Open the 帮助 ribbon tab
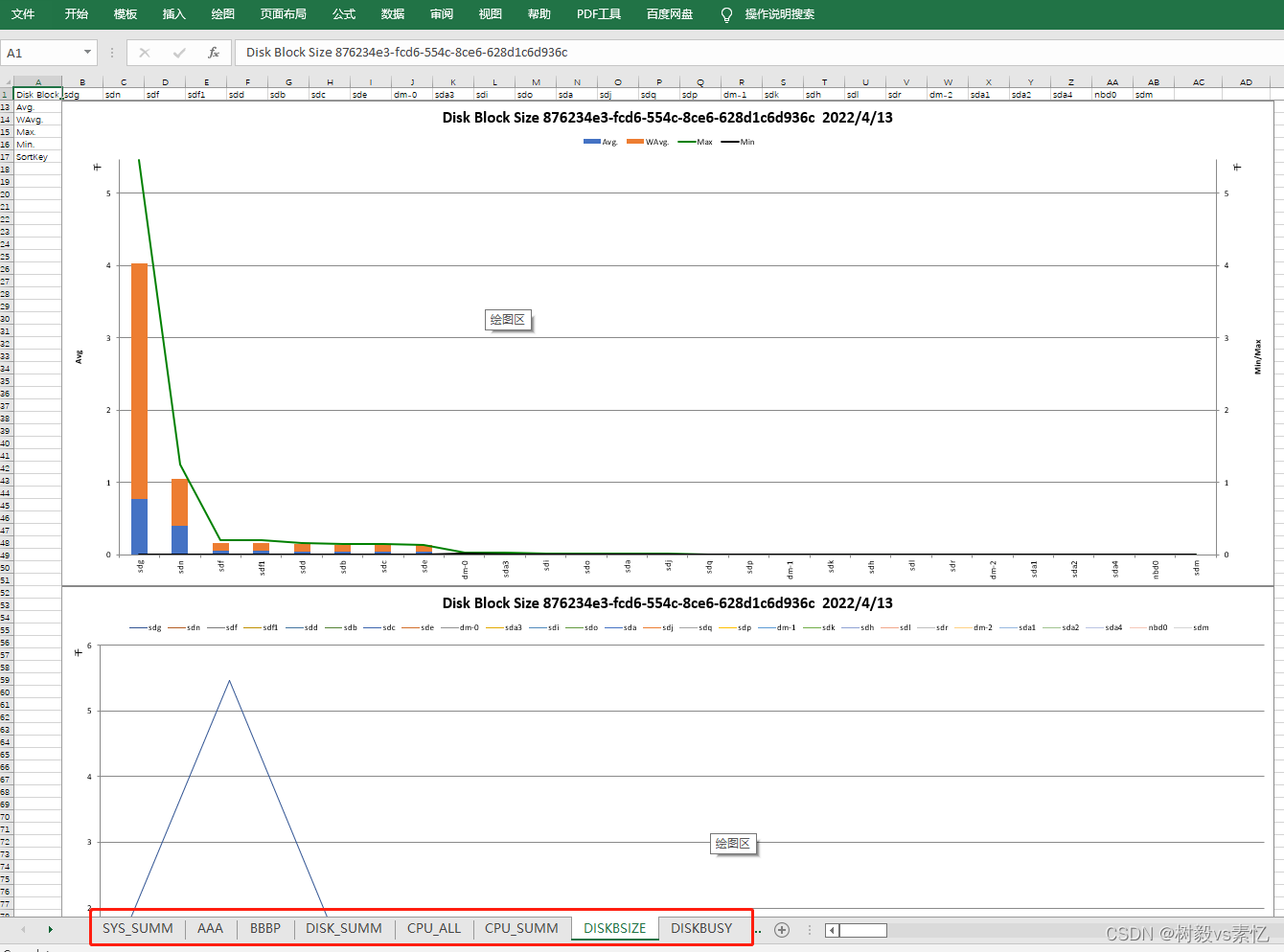Viewport: 1284px width, 952px height. pos(539,14)
